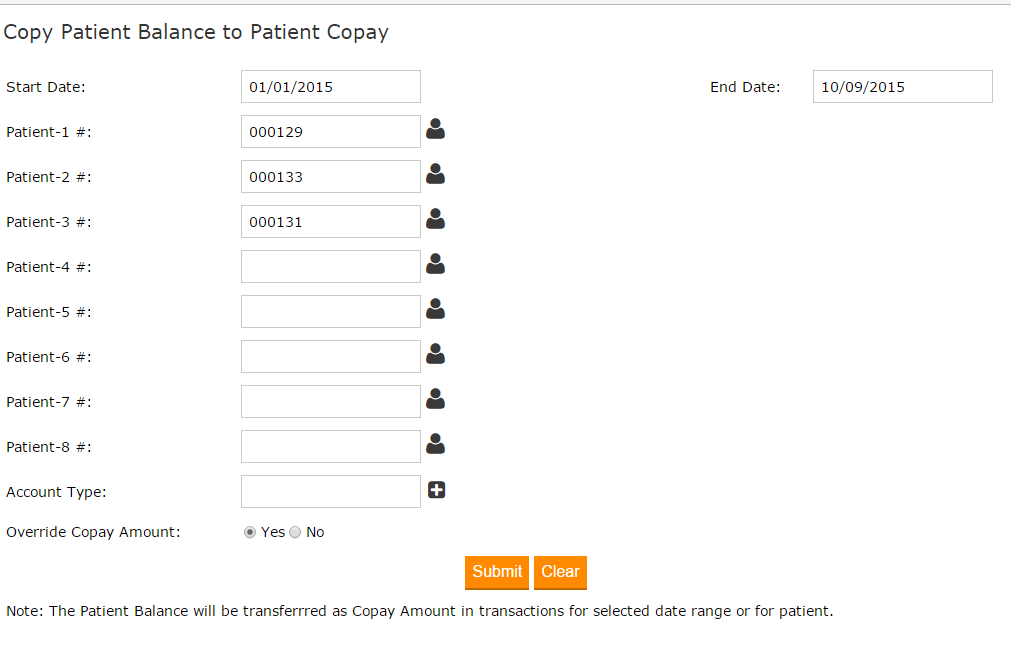Open patient lookup icon for Patient-2
Viewport: 1011px width, 659px height.
tap(435, 174)
